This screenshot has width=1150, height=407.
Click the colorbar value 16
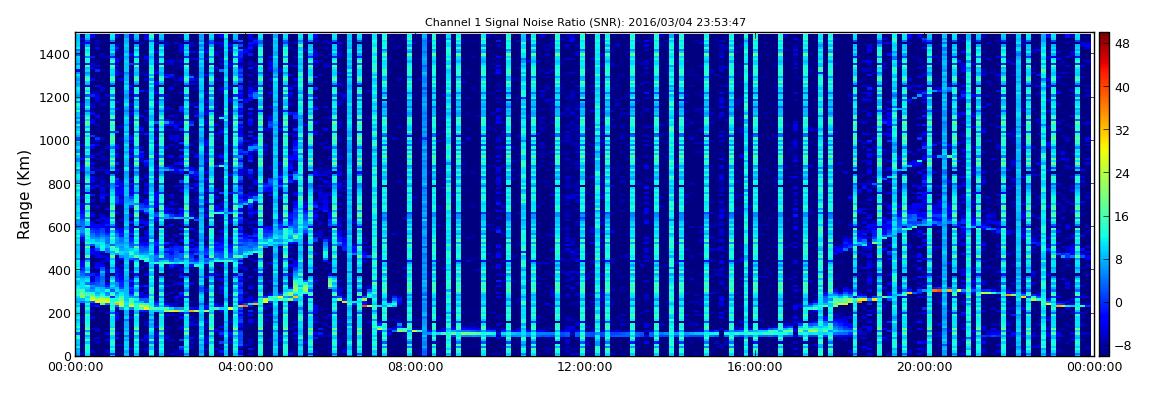click(x=1122, y=216)
